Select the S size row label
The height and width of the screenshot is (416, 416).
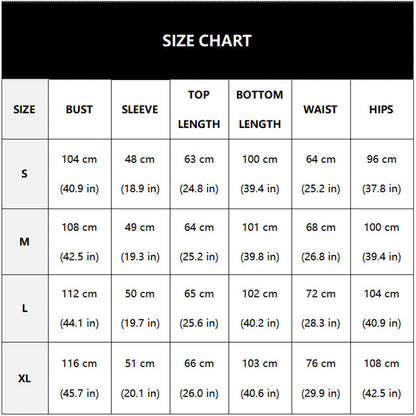25,174
